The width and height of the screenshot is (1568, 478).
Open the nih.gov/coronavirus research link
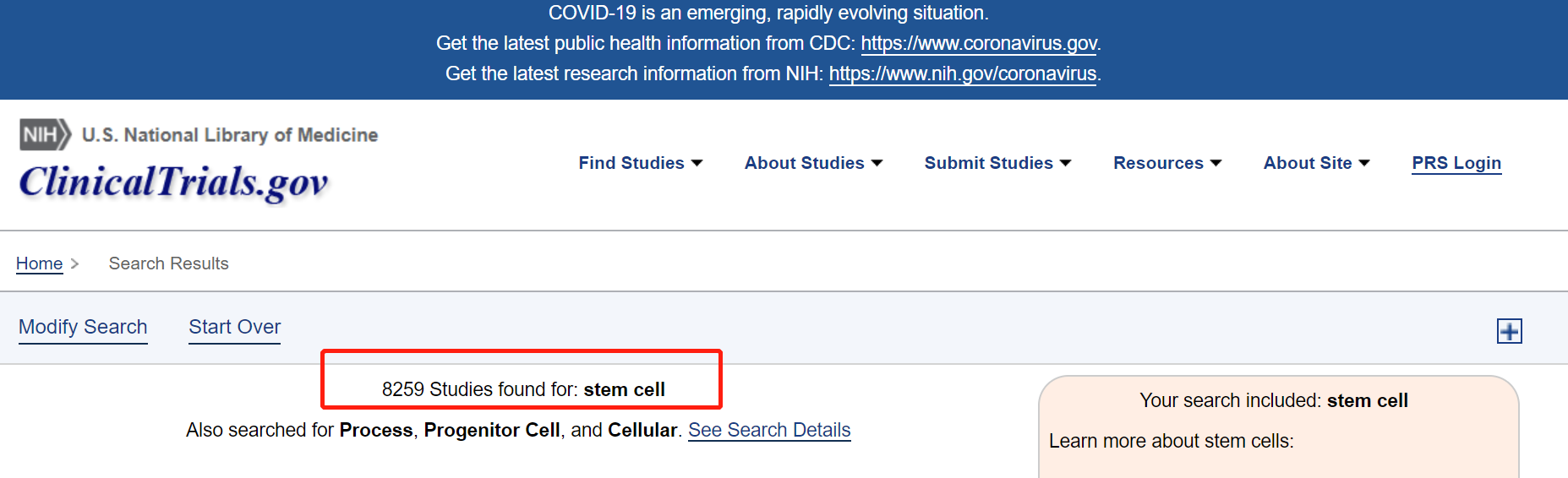963,73
